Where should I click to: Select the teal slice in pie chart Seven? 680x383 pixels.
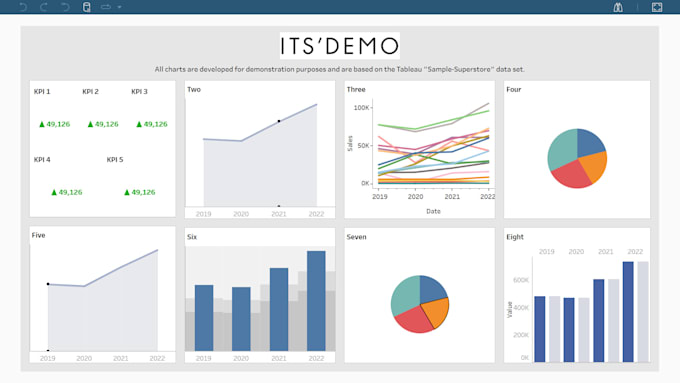(x=405, y=296)
